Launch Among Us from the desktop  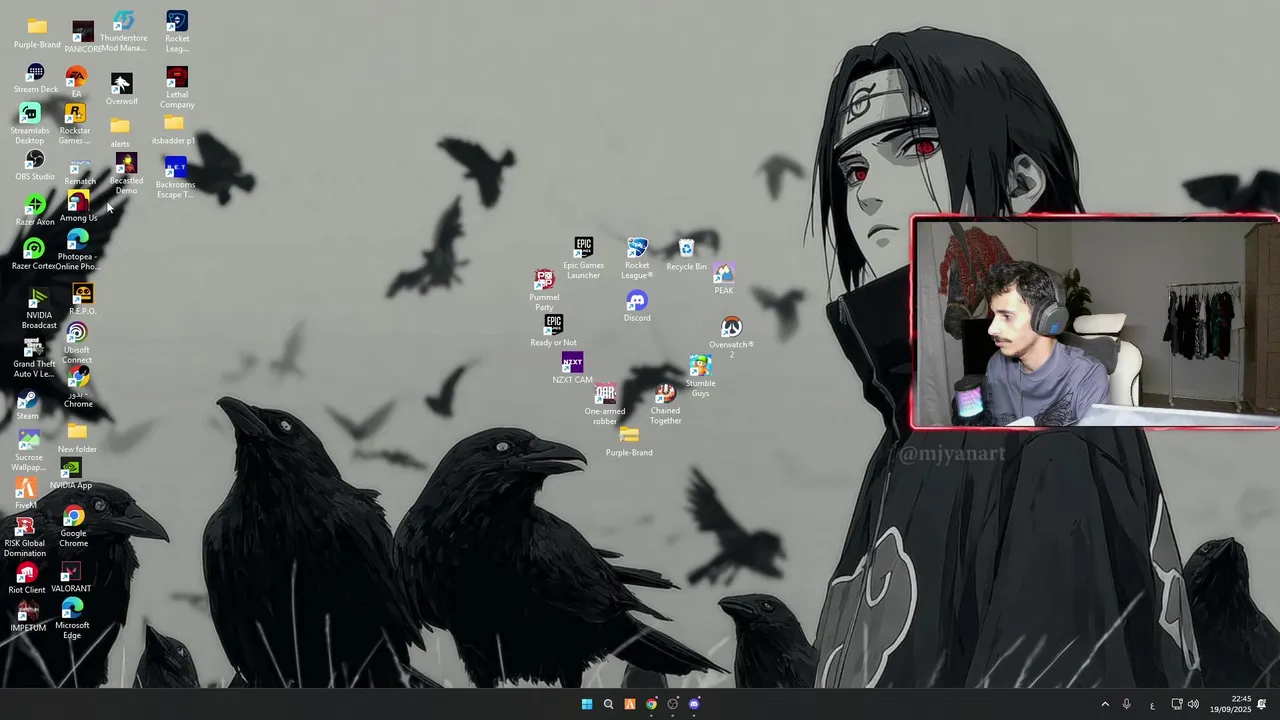click(x=78, y=208)
